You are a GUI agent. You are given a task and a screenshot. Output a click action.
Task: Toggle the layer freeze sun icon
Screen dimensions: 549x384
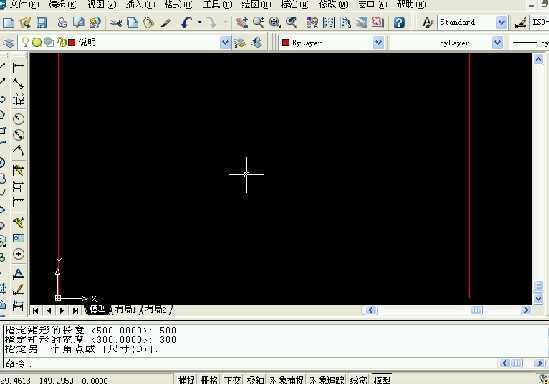37,42
